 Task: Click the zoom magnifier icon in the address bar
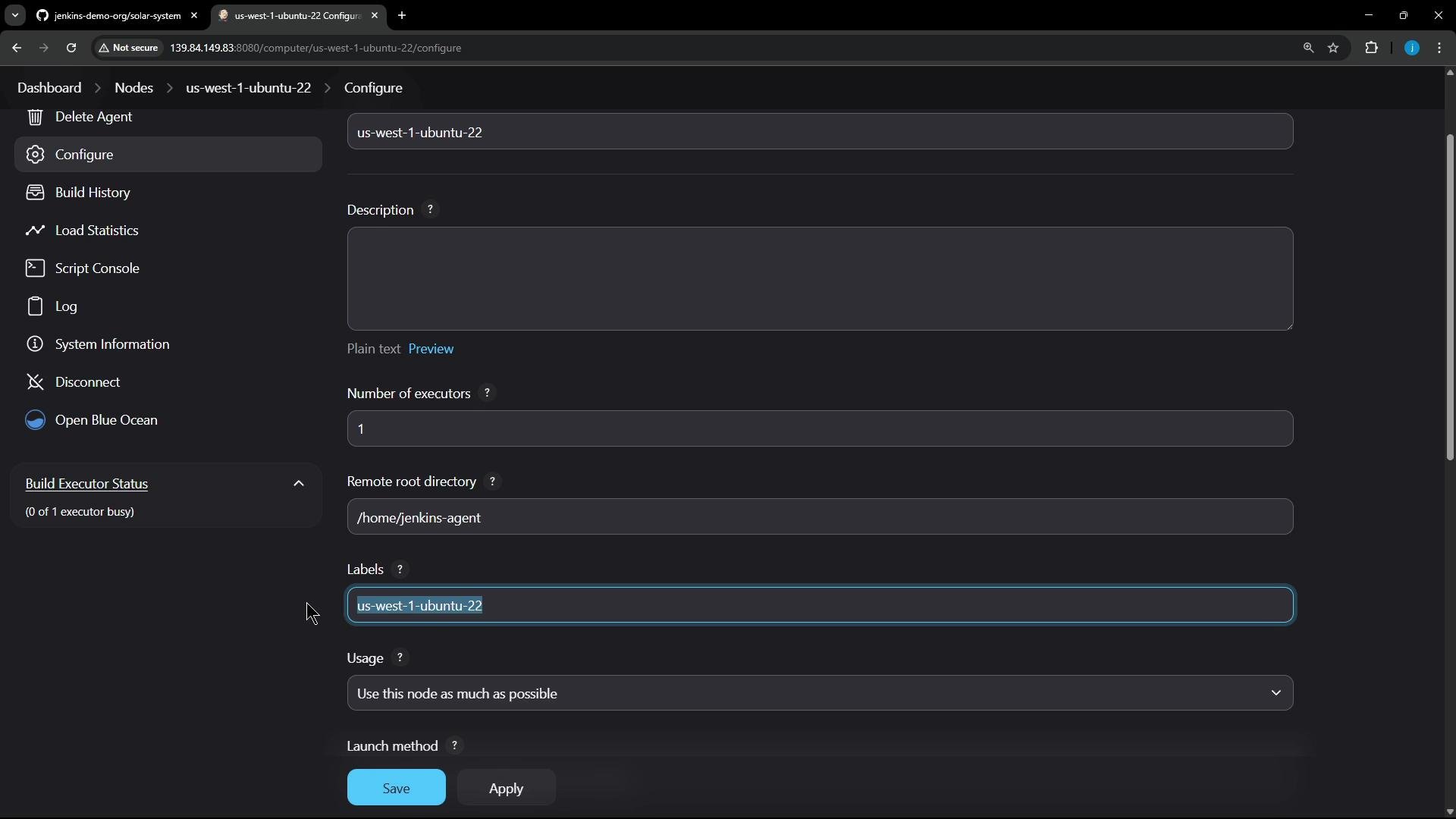[1308, 48]
